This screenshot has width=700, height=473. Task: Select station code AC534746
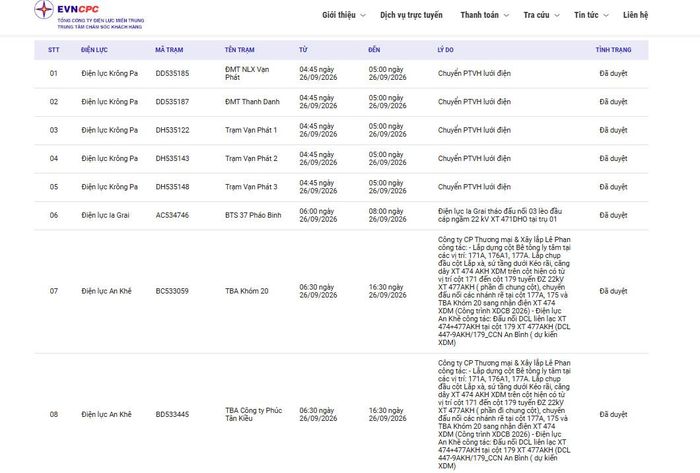[x=172, y=215]
